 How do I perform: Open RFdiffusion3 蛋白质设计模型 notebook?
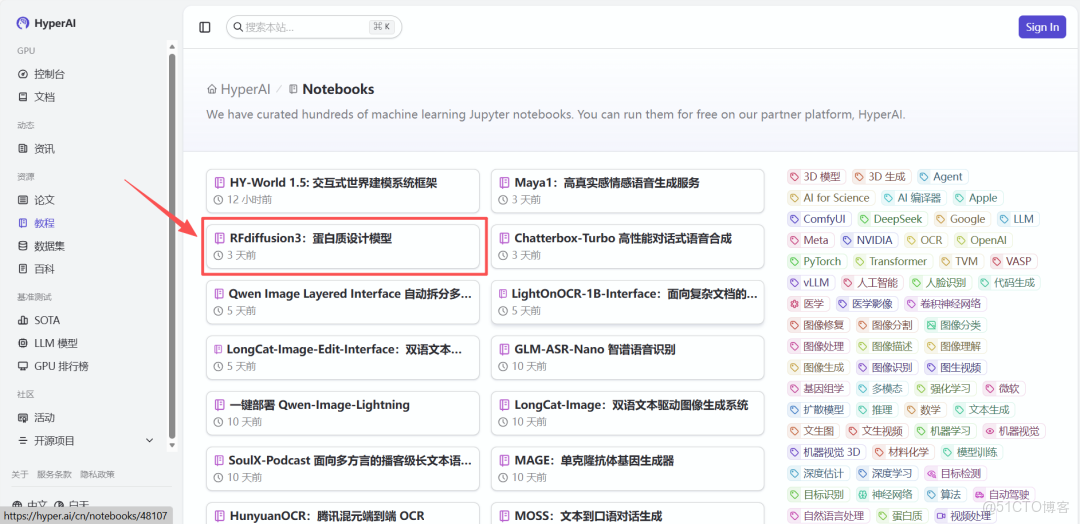342,247
